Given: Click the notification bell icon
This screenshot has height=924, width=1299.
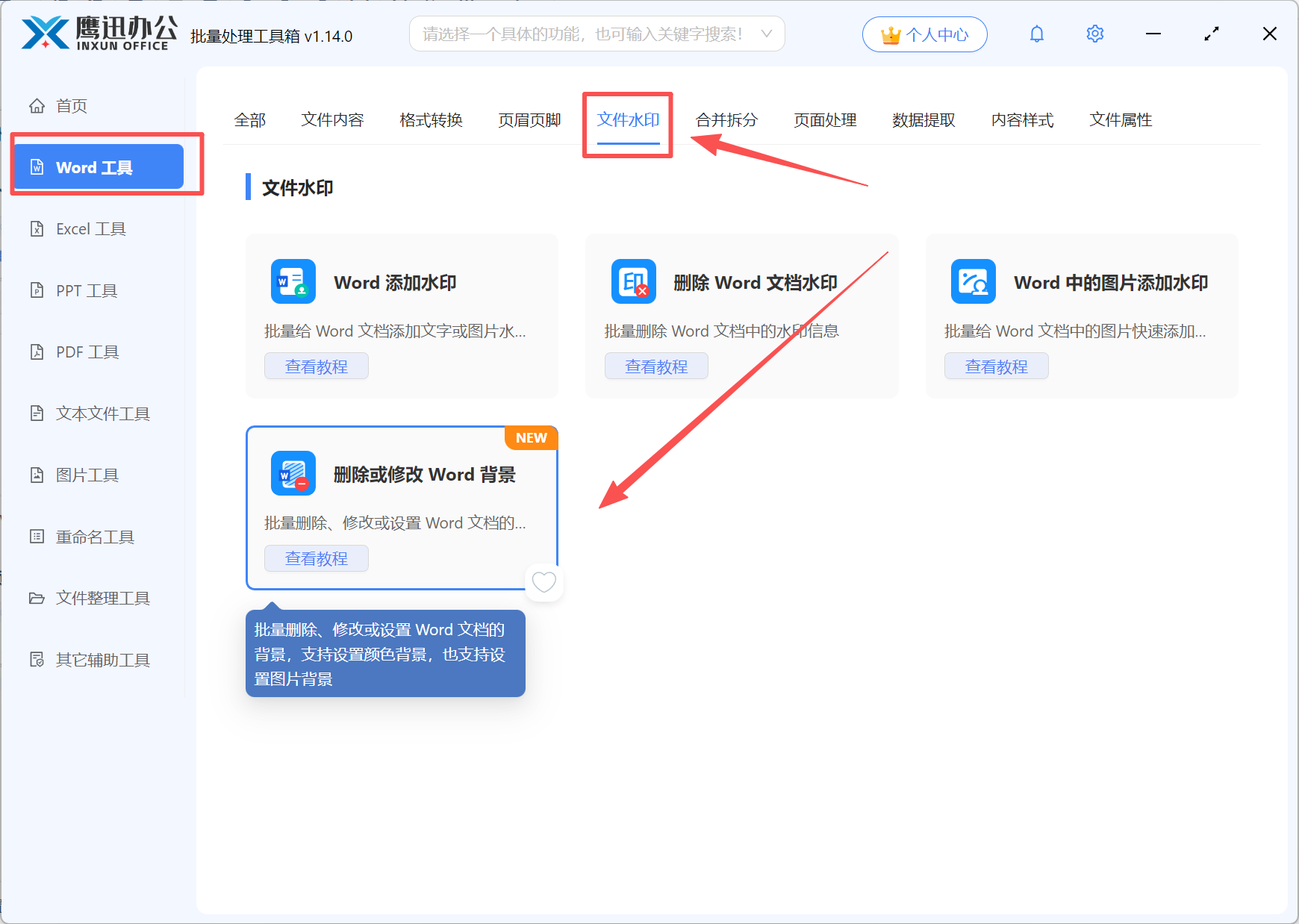Looking at the screenshot, I should pos(1037,34).
